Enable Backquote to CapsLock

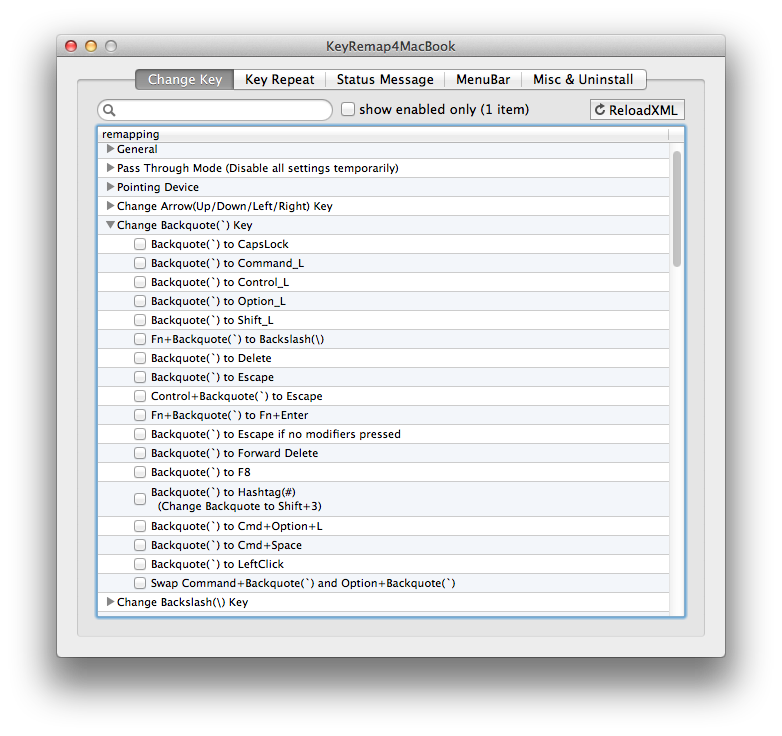[x=140, y=244]
